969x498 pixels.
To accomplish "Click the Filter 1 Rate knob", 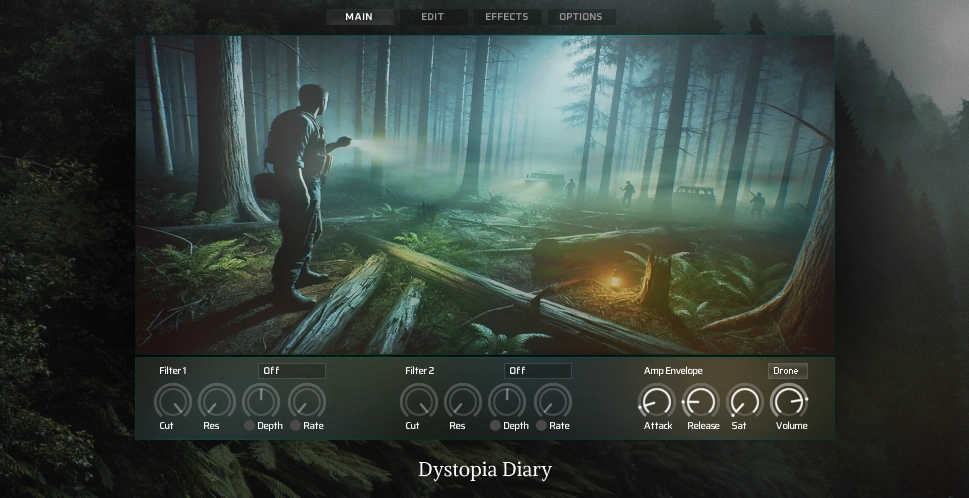I will coord(307,402).
